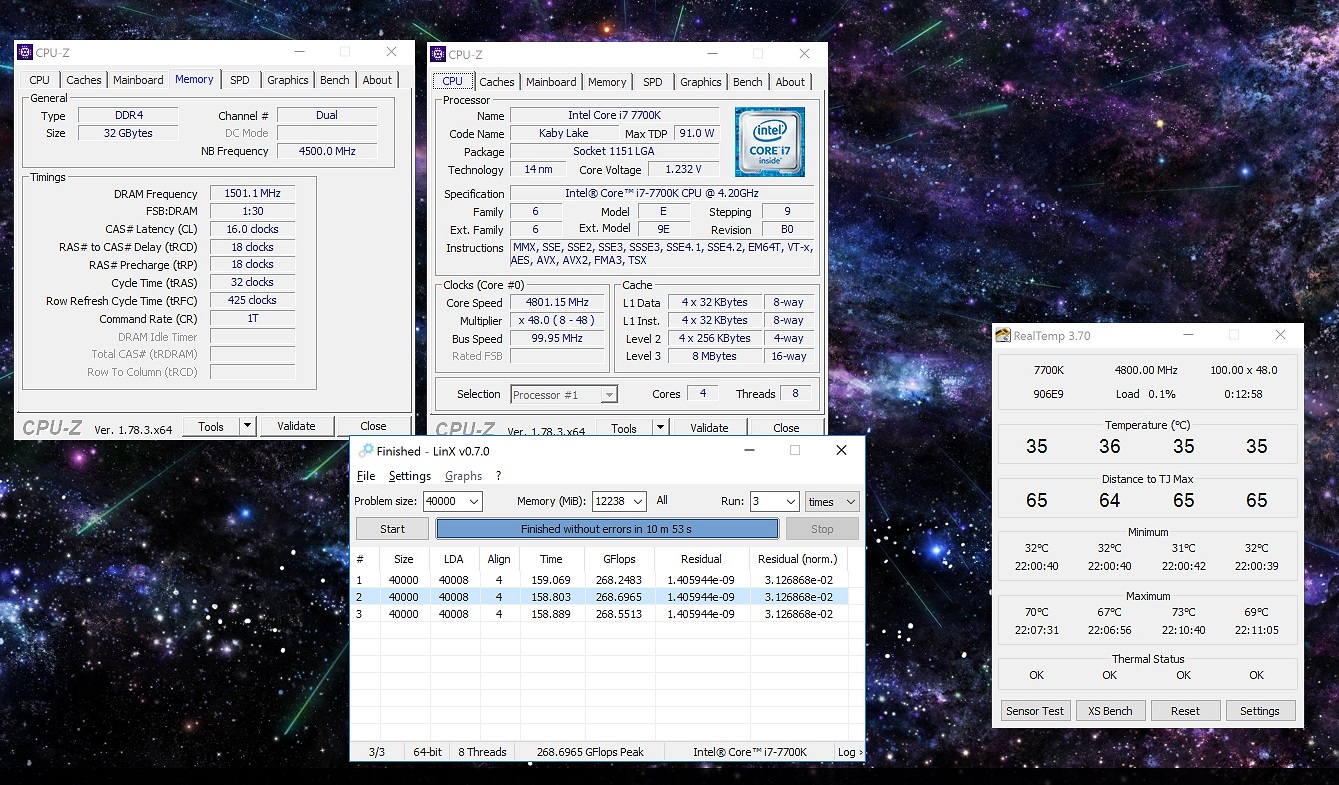Open the File menu in LinX
Screen dimensions: 1339x785
point(366,476)
